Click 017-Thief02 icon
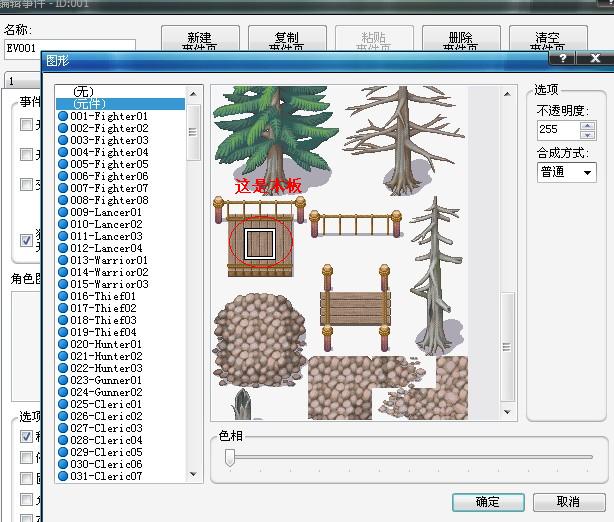Image resolution: width=614 pixels, height=522 pixels. tap(63, 308)
